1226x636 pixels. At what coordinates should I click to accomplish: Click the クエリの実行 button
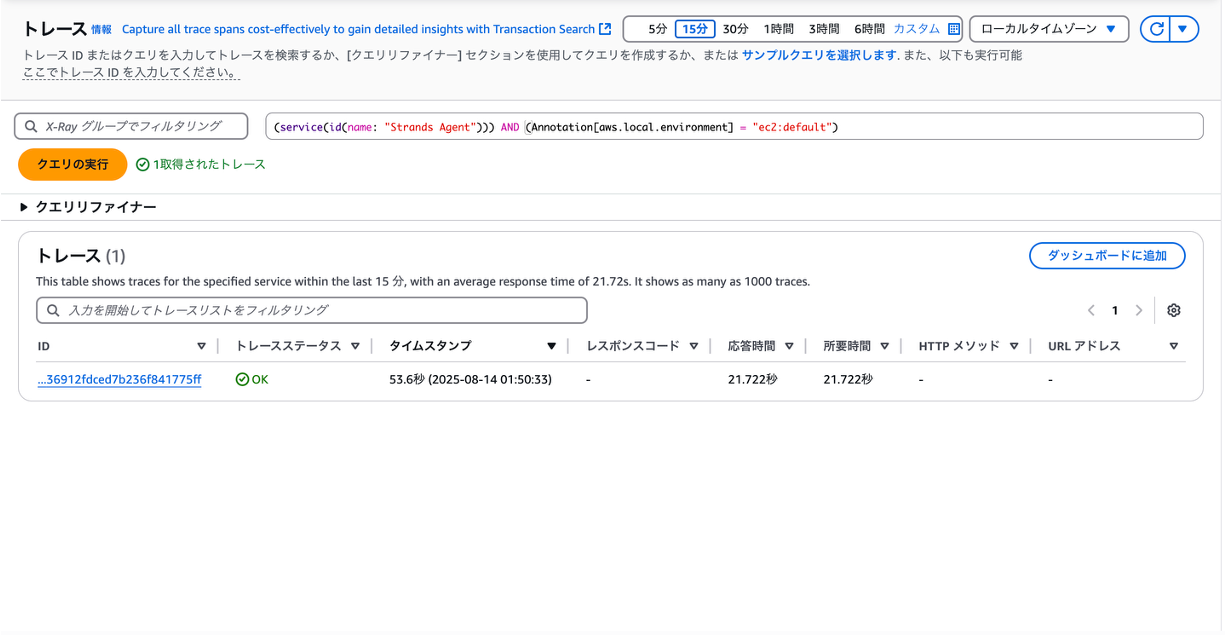[x=73, y=164]
